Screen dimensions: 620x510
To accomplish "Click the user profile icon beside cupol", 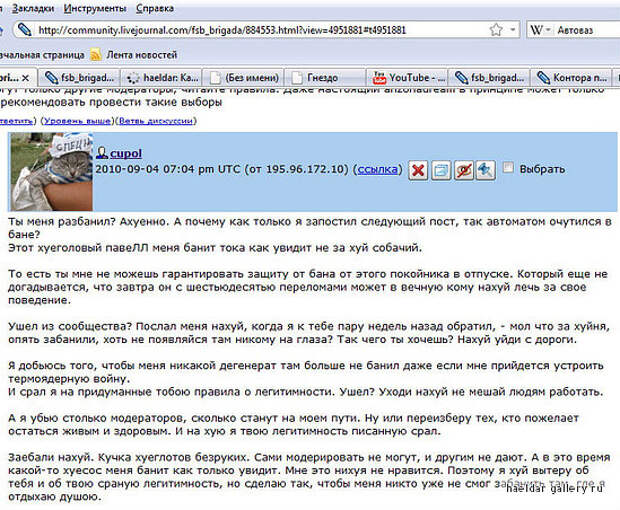I will point(102,153).
